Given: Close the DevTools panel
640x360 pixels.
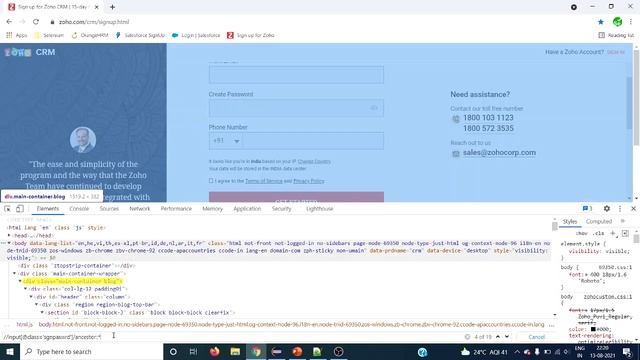Looking at the screenshot, I should [633, 209].
